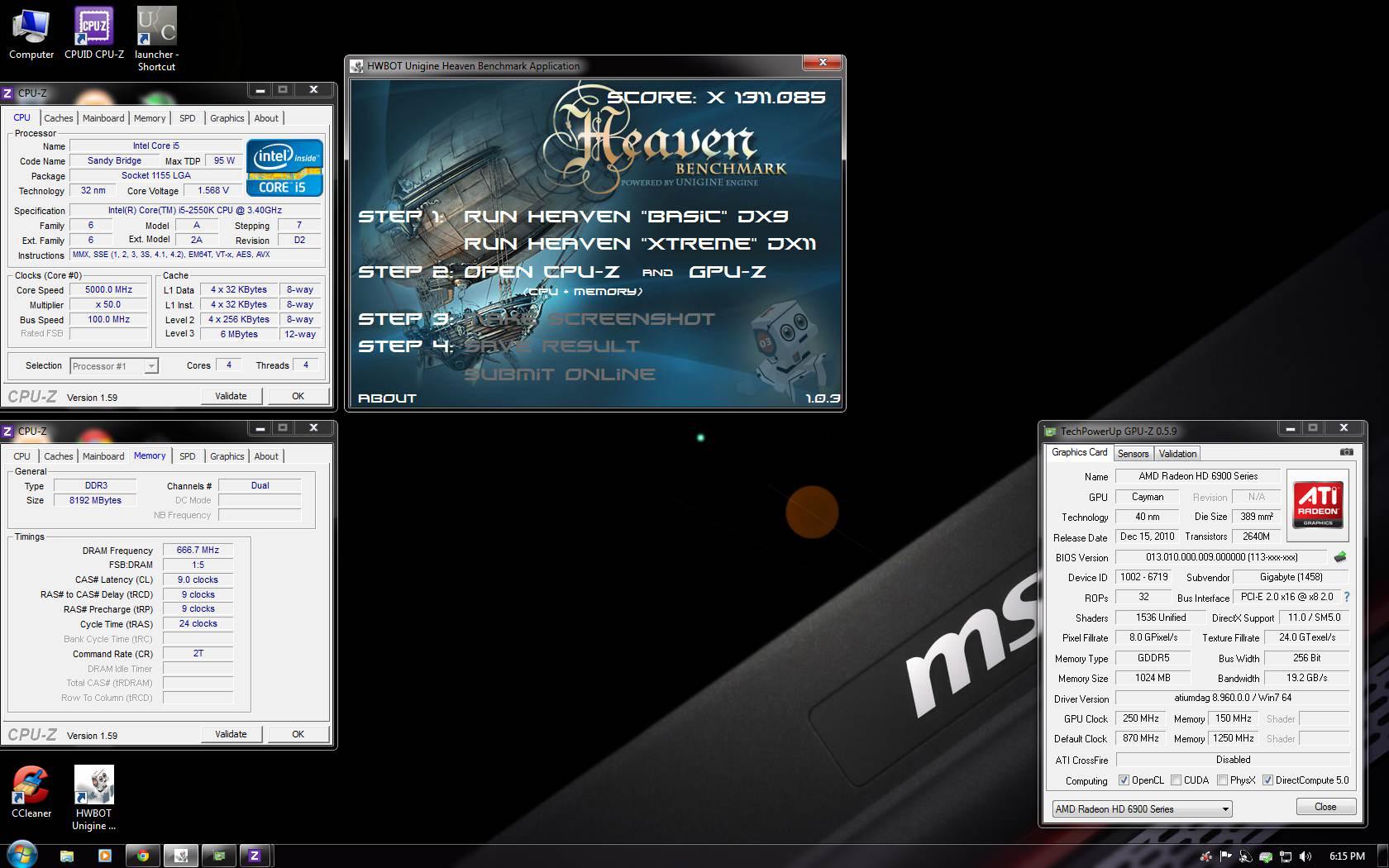The height and width of the screenshot is (868, 1389).
Task: Toggle the OpenCL checkbox in GPU-Z
Action: [x=1124, y=780]
